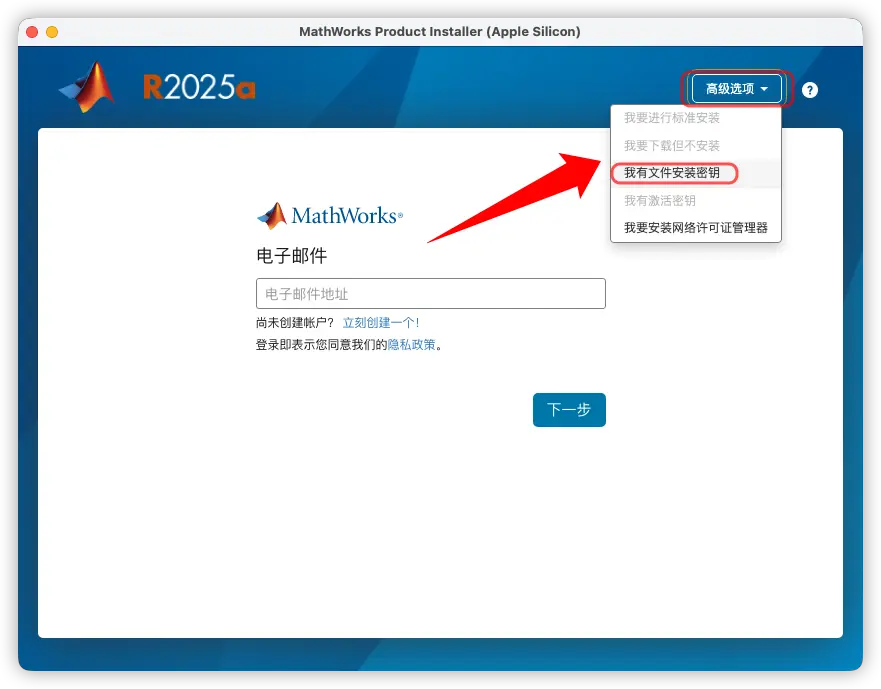This screenshot has width=881, height=689.
Task: Pick the 我要下载但不安装 menu entry
Action: click(x=672, y=146)
